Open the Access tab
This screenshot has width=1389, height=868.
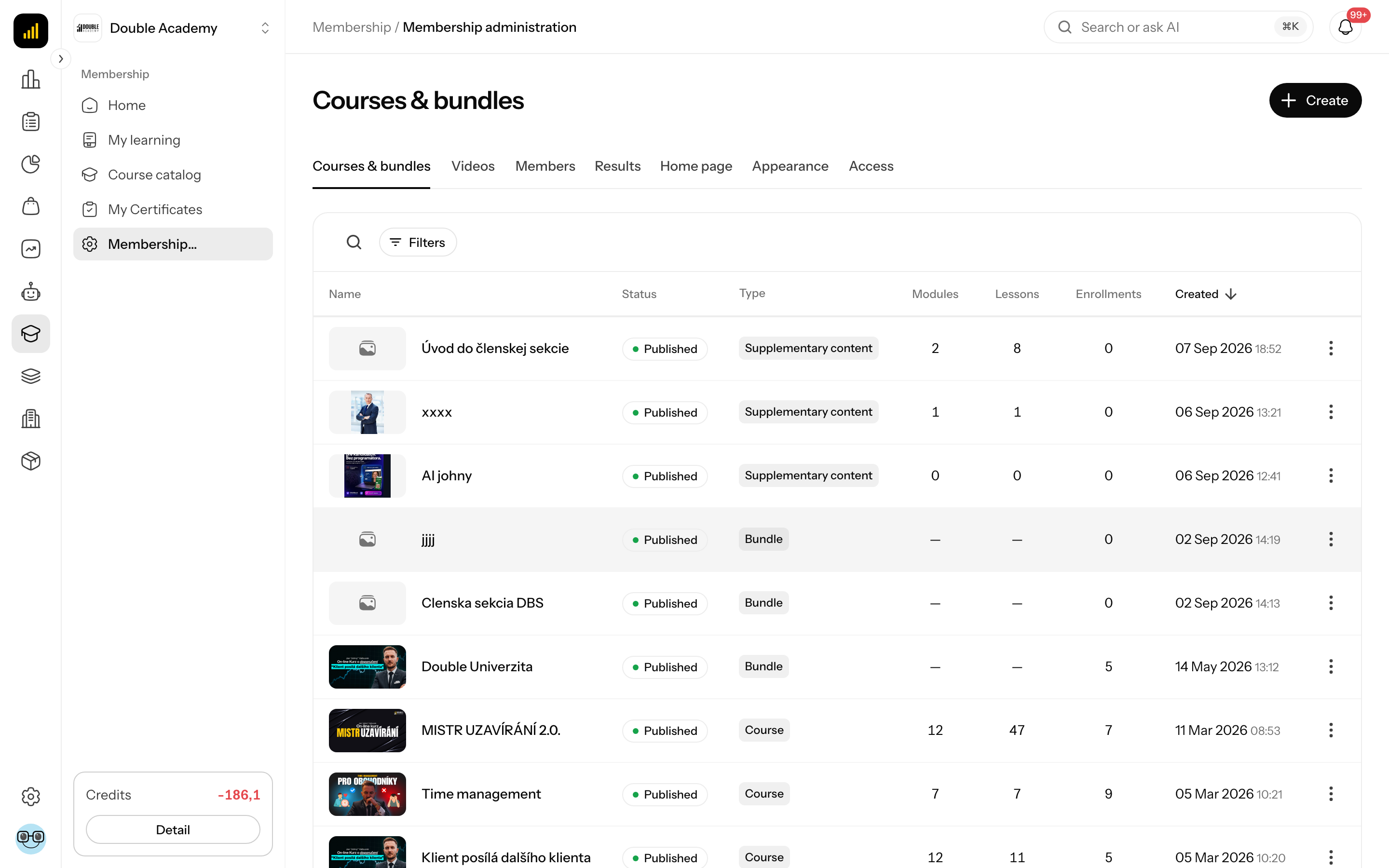pyautogui.click(x=871, y=166)
